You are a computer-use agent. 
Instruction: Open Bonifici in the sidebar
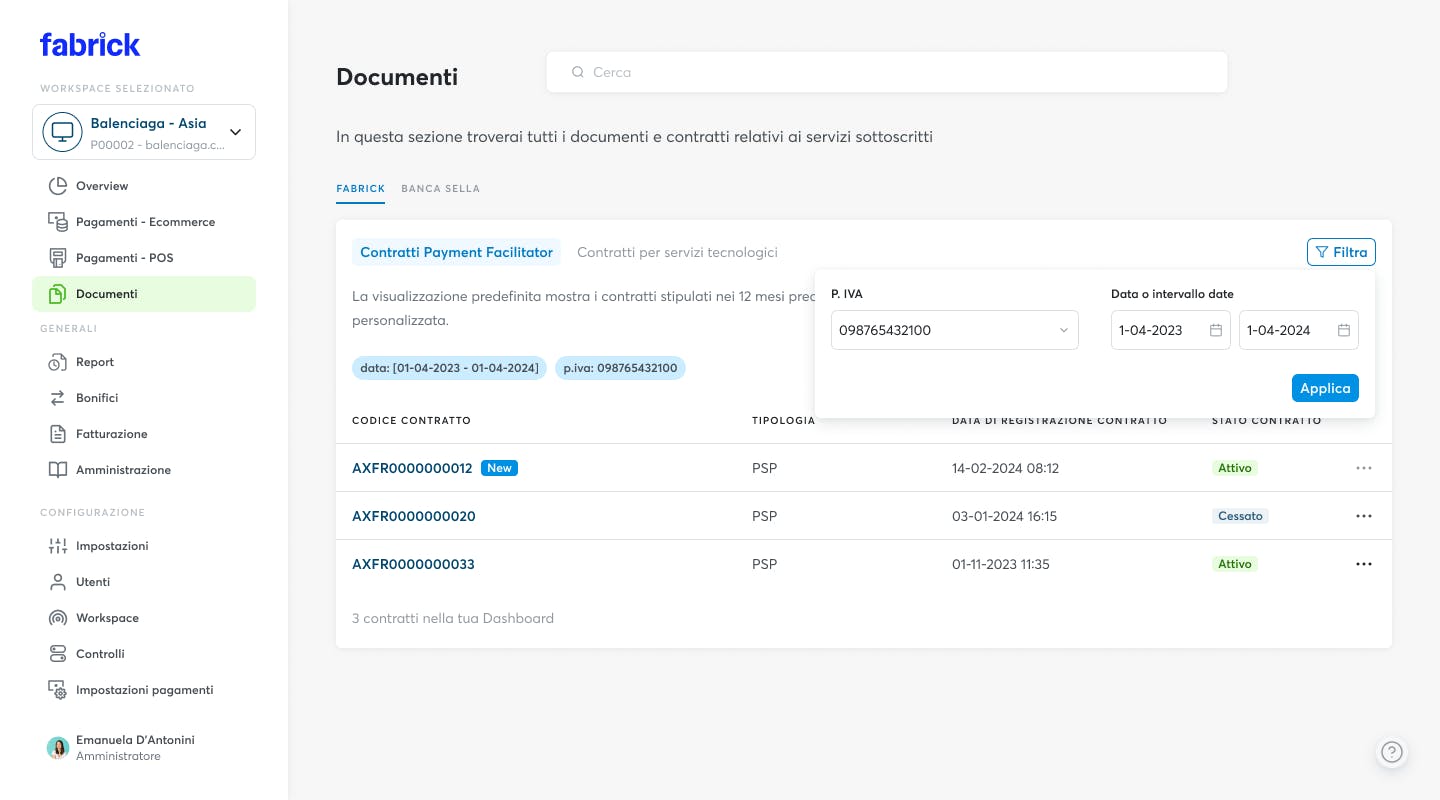point(144,398)
